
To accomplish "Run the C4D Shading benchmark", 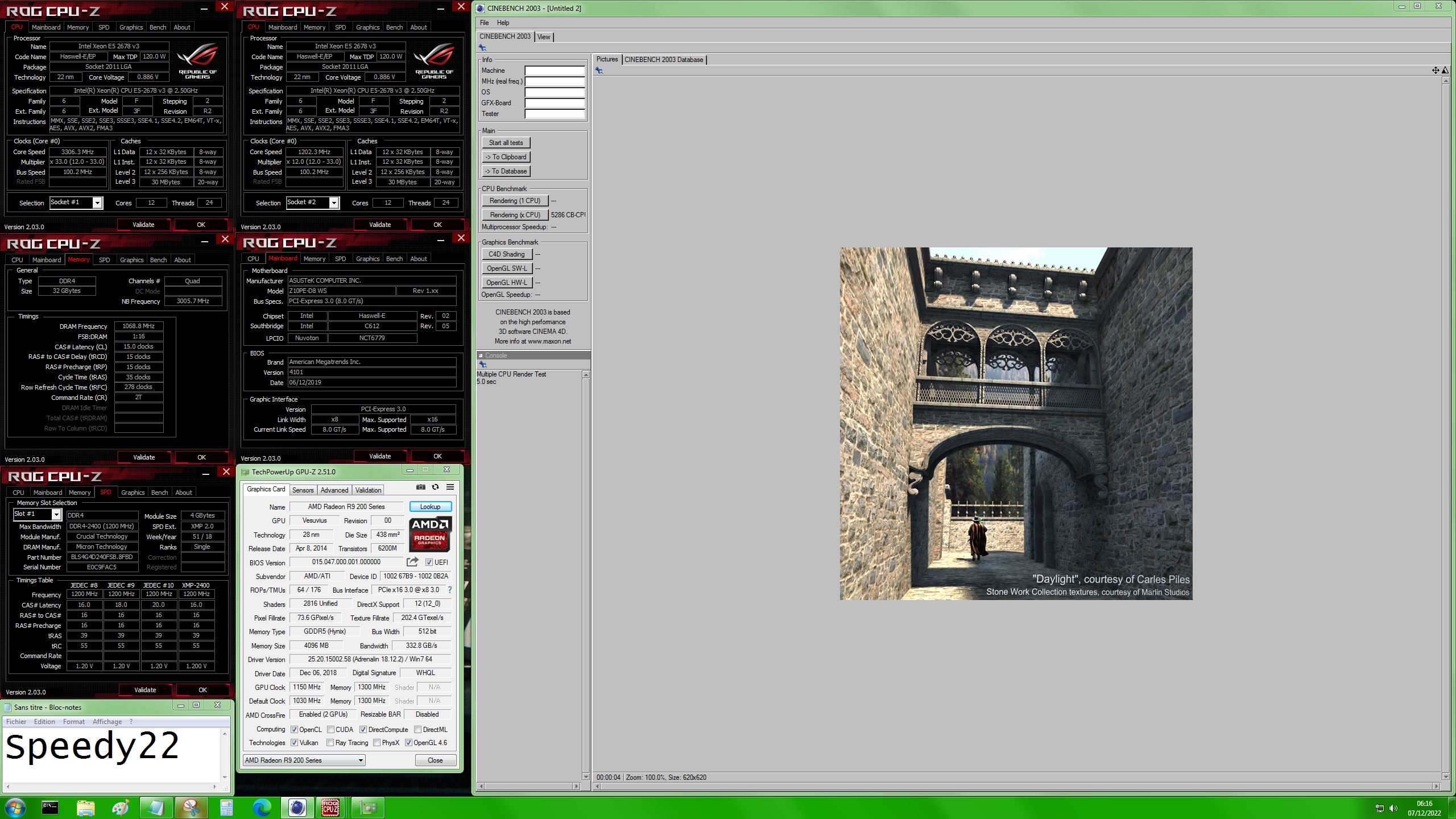I will click(x=506, y=254).
